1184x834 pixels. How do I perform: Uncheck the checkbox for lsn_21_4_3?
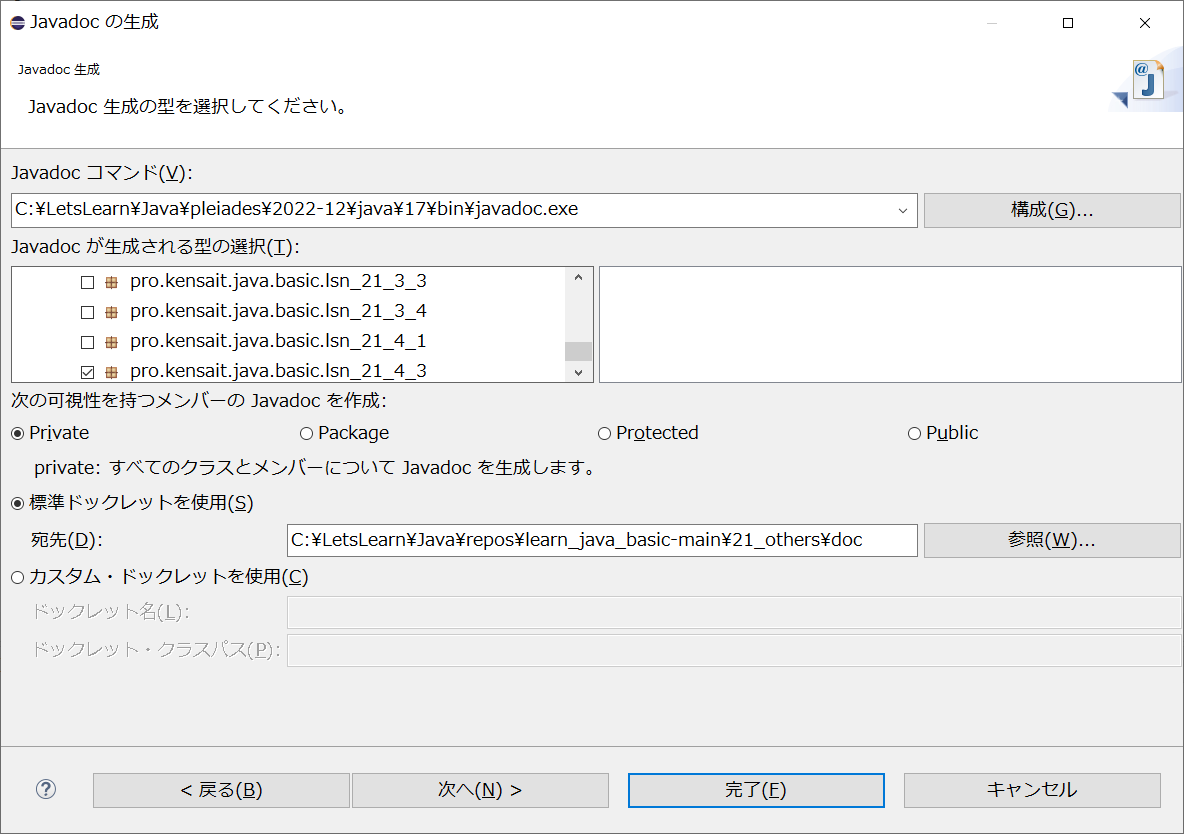tap(86, 371)
